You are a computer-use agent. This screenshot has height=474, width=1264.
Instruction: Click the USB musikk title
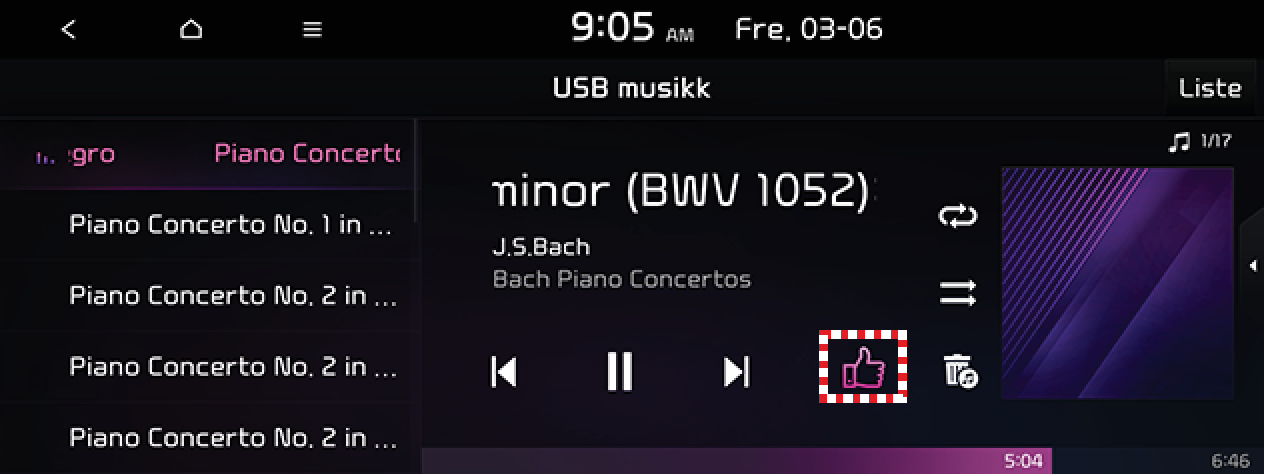click(631, 88)
